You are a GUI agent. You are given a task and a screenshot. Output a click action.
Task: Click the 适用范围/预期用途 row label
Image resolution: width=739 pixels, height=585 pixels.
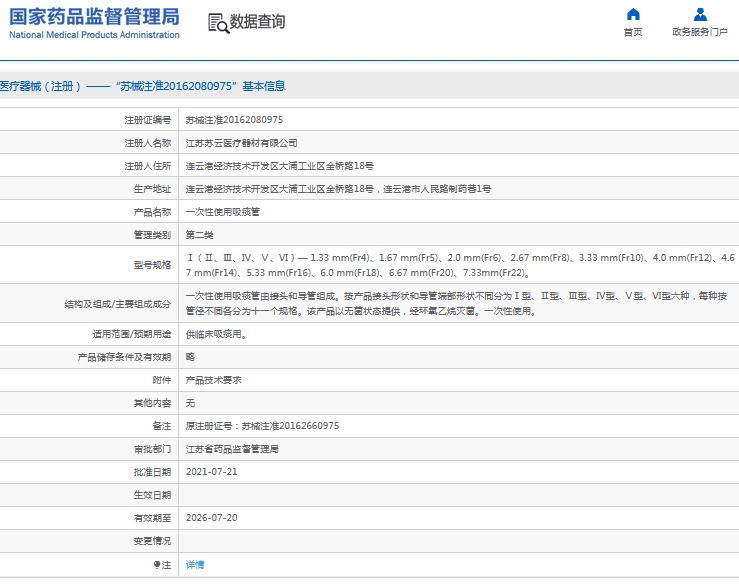[x=131, y=334]
